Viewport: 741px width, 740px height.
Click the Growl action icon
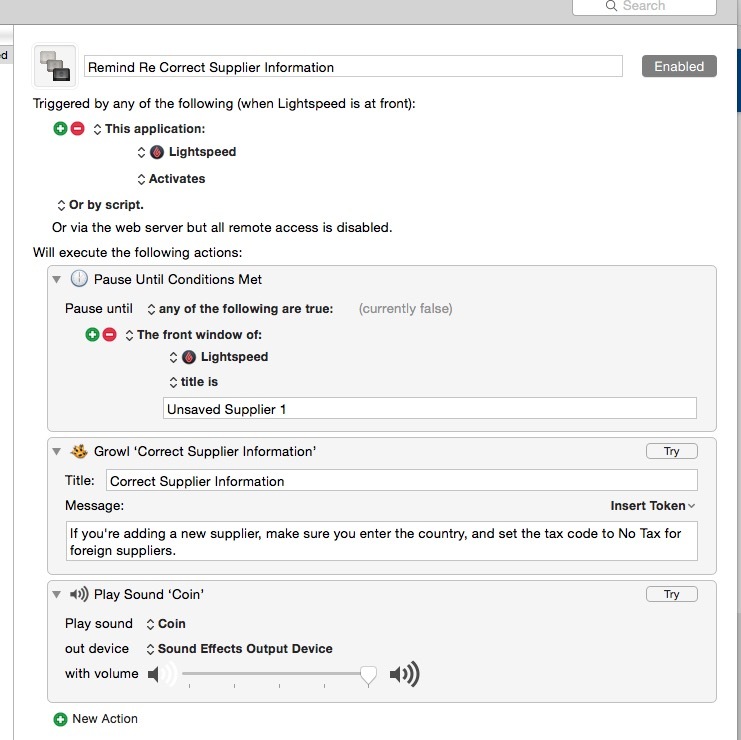click(x=79, y=451)
